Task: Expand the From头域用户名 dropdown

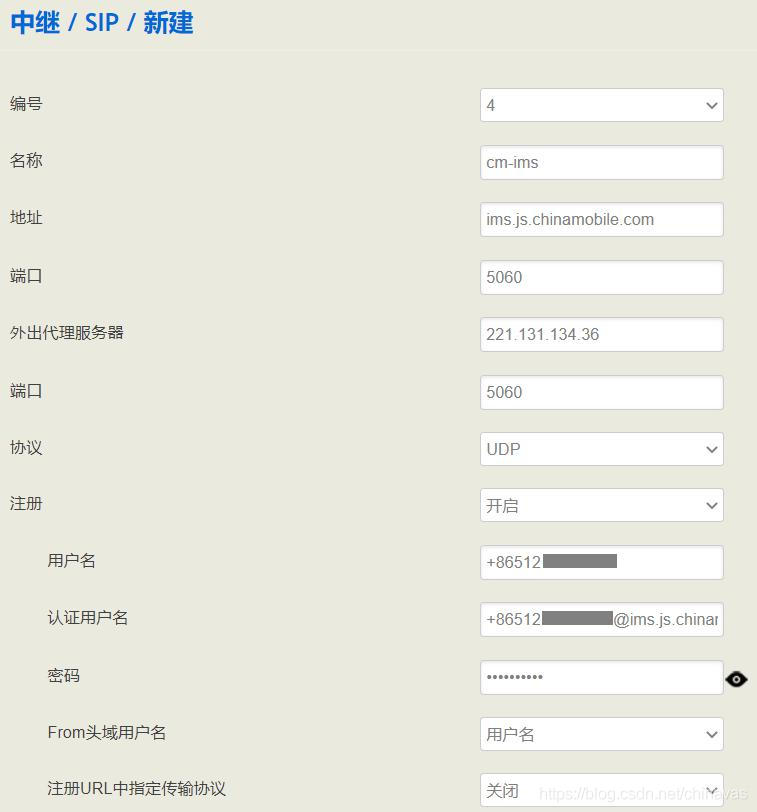Action: (601, 734)
